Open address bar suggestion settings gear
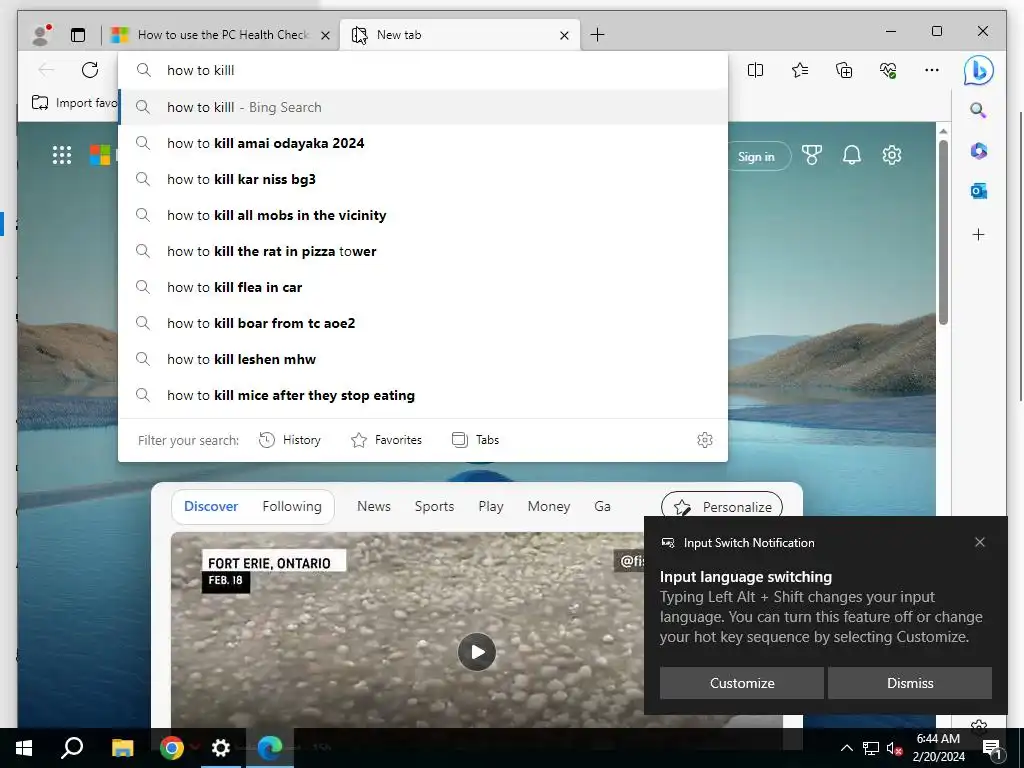Image resolution: width=1024 pixels, height=768 pixels. [705, 440]
